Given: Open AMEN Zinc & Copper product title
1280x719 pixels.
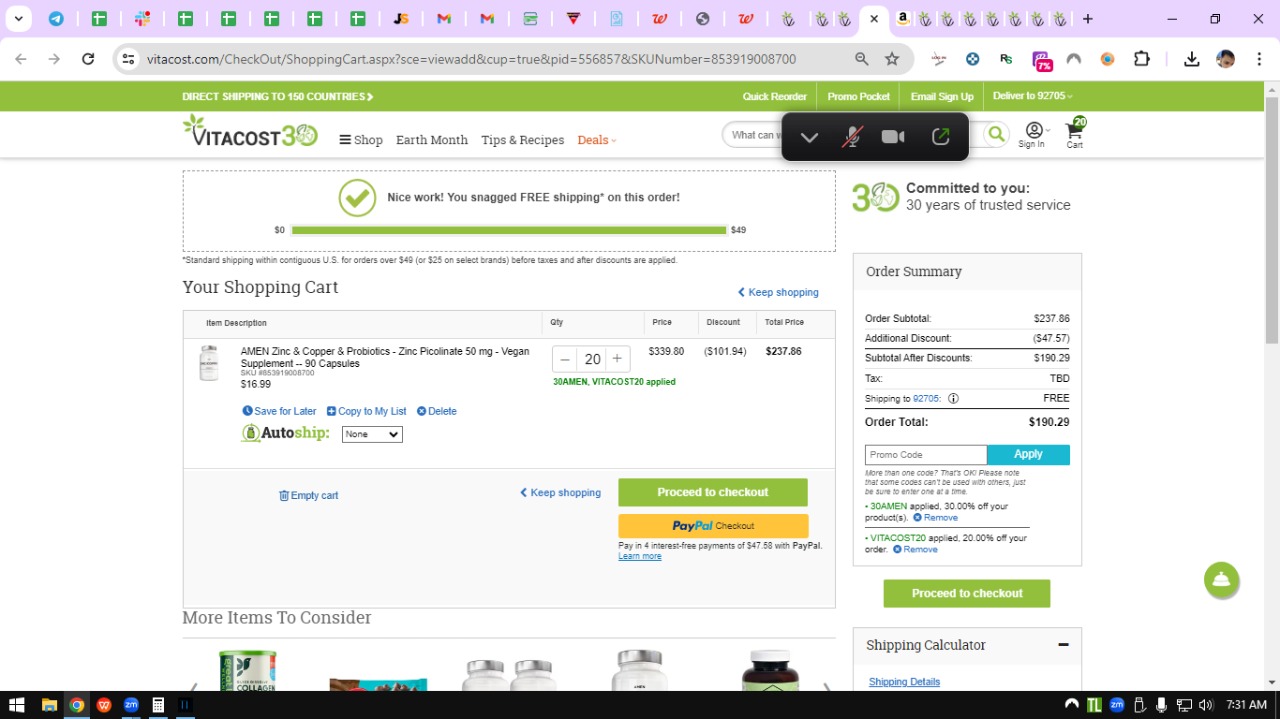Looking at the screenshot, I should pyautogui.click(x=385, y=357).
